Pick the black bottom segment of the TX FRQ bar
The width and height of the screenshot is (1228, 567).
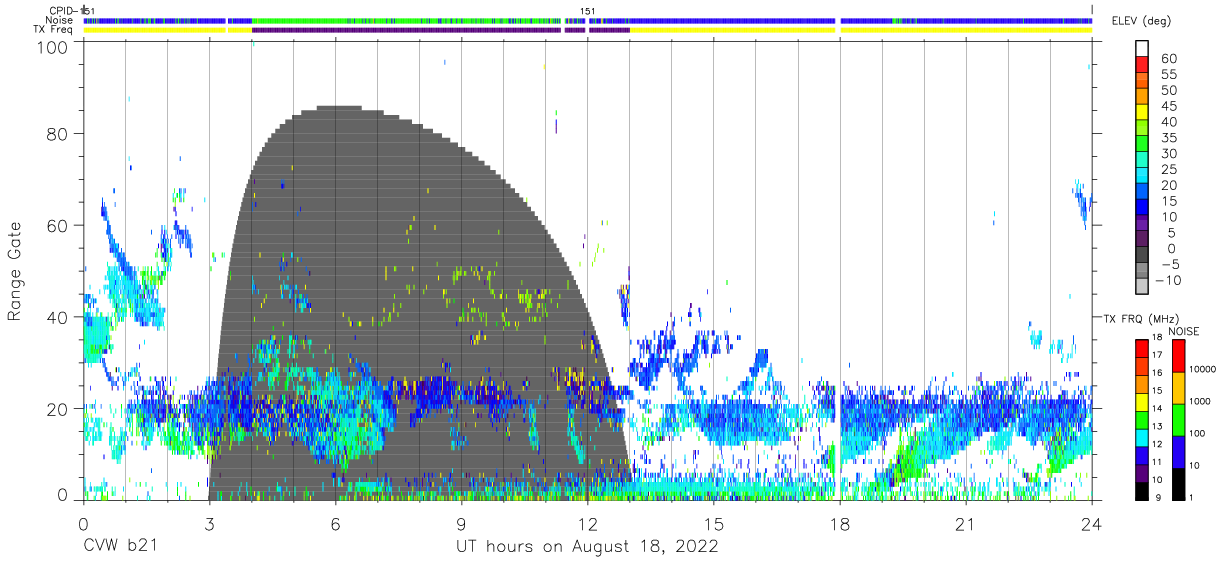pyautogui.click(x=1141, y=491)
